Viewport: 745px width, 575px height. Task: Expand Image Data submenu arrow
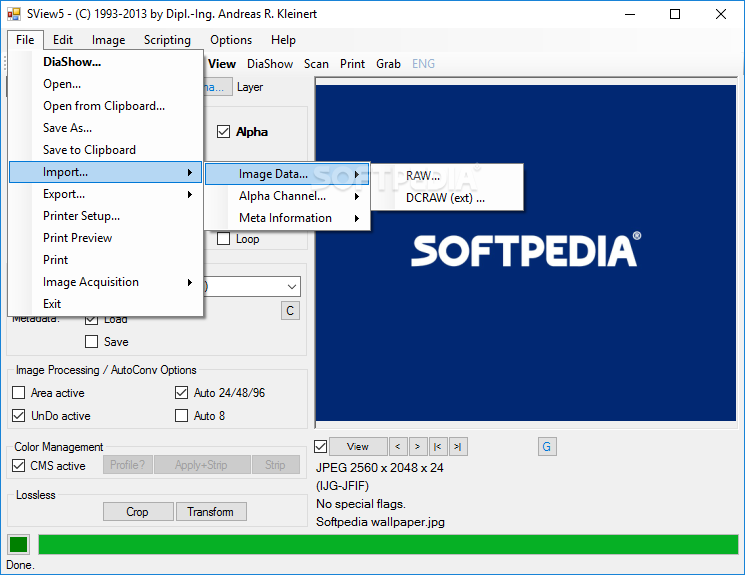[x=356, y=174]
